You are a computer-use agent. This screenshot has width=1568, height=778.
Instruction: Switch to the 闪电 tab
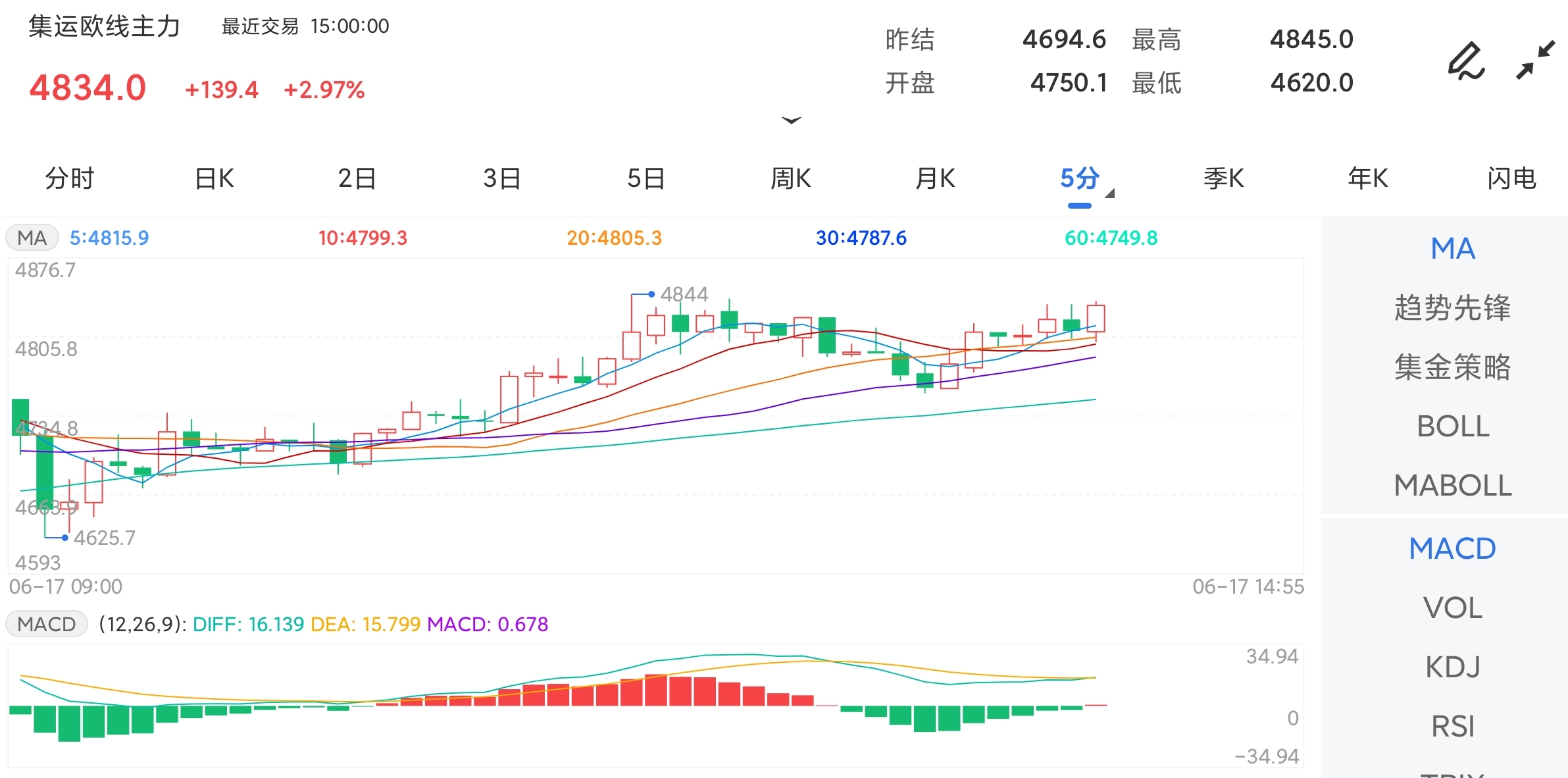coord(1512,178)
